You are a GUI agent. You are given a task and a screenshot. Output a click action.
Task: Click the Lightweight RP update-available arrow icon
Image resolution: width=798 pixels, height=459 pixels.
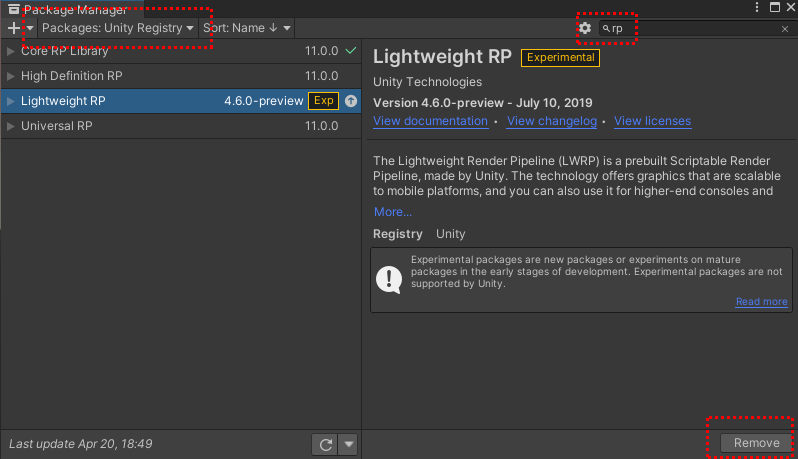(x=351, y=101)
